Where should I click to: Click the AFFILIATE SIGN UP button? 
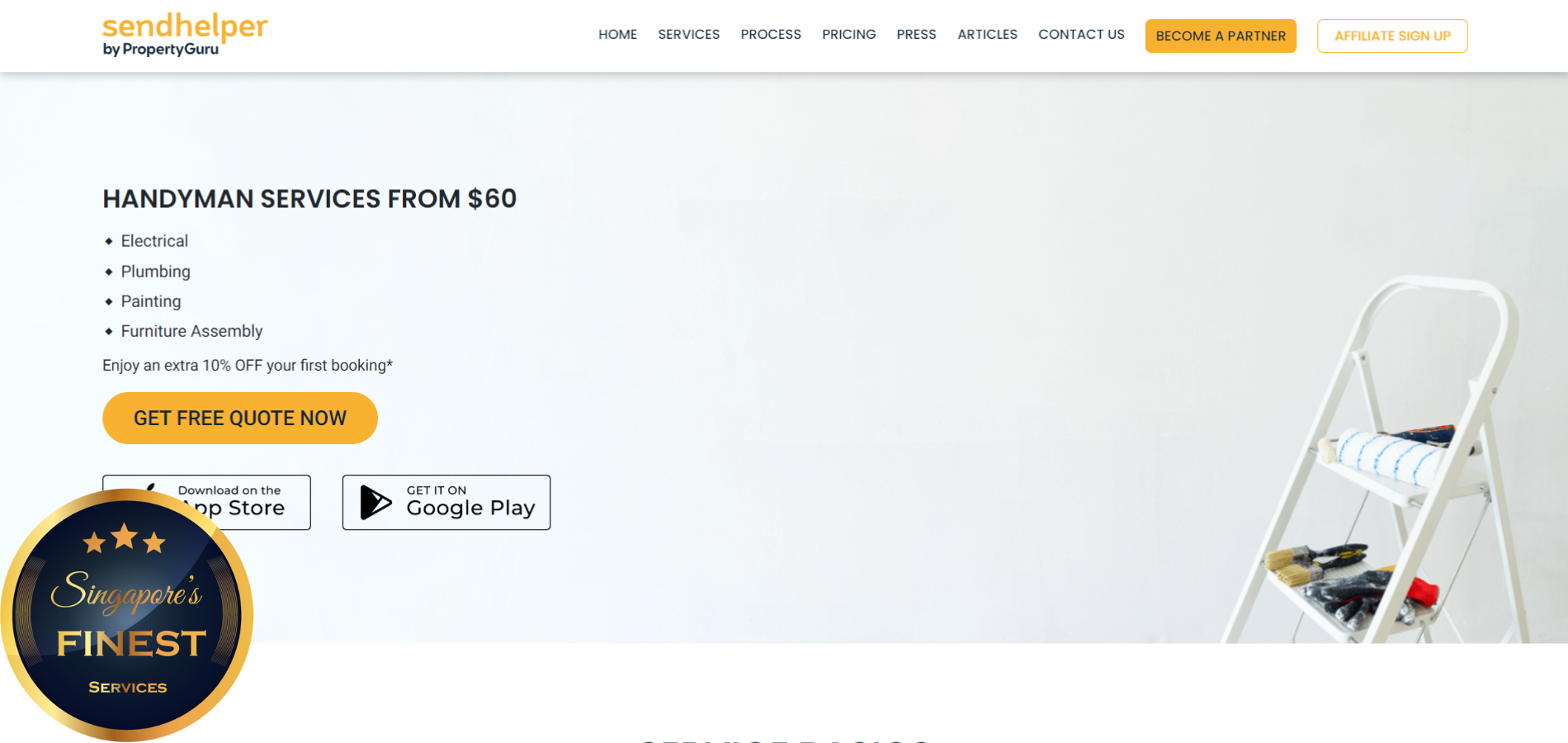[x=1391, y=36]
